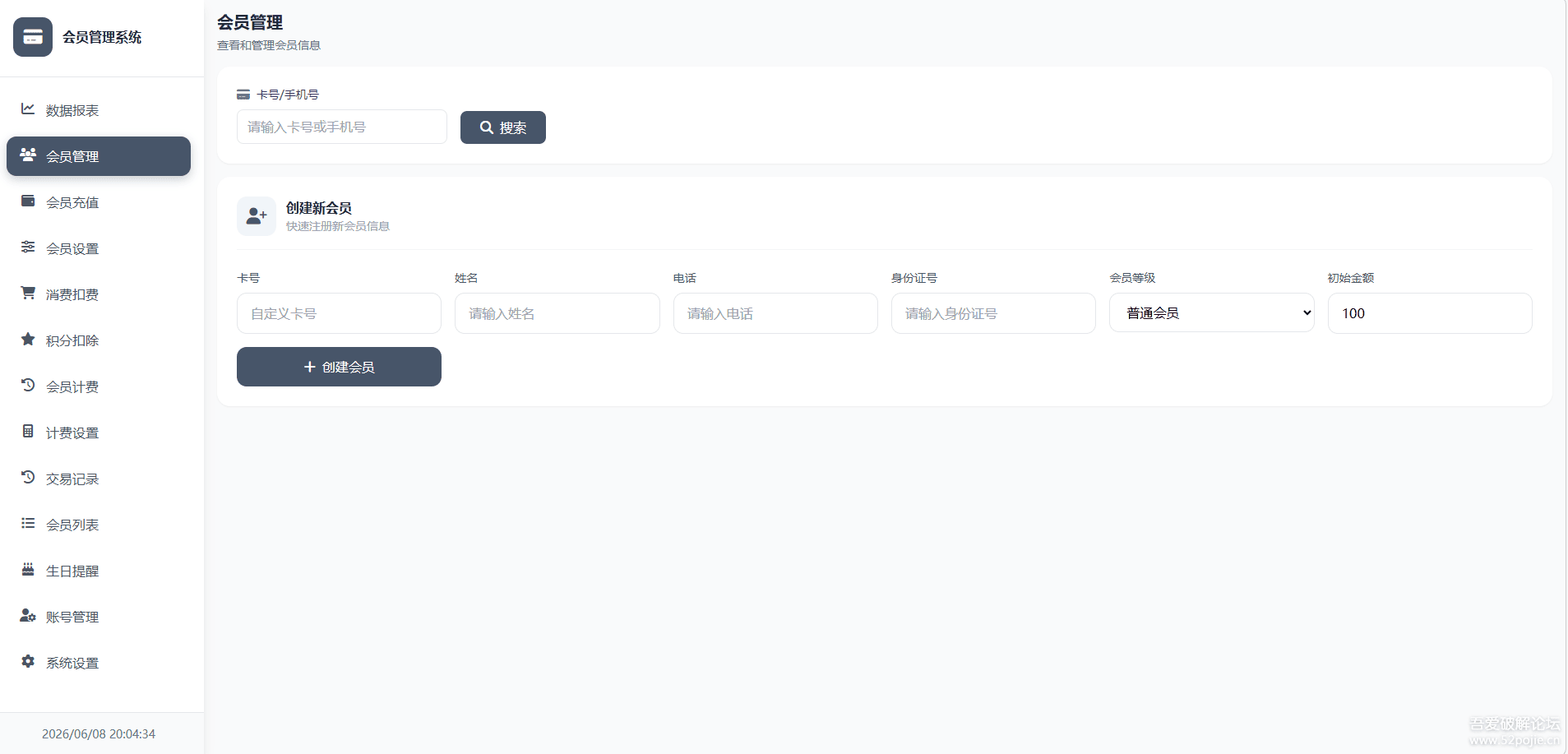
Task: Open 计费设置 in the sidebar
Action: [x=99, y=433]
